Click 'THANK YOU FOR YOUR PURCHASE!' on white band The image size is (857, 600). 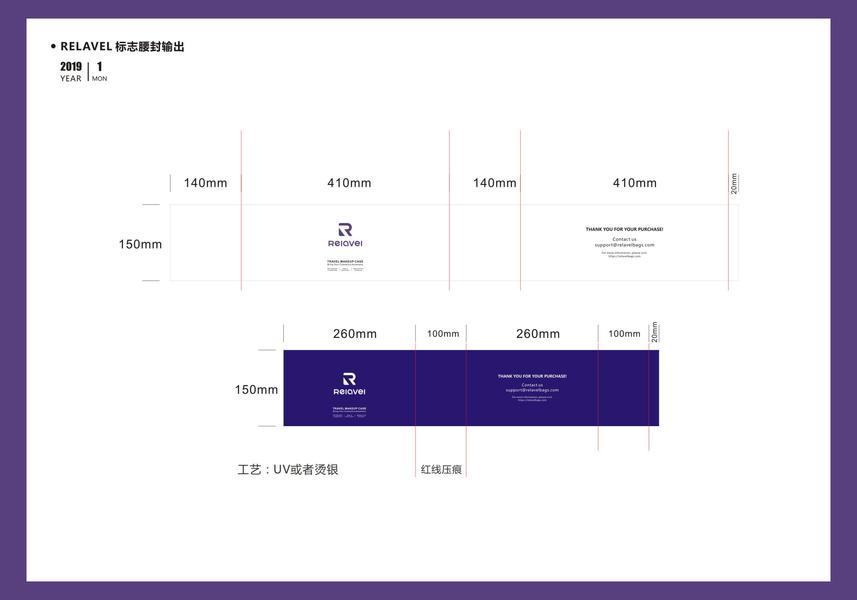click(624, 230)
